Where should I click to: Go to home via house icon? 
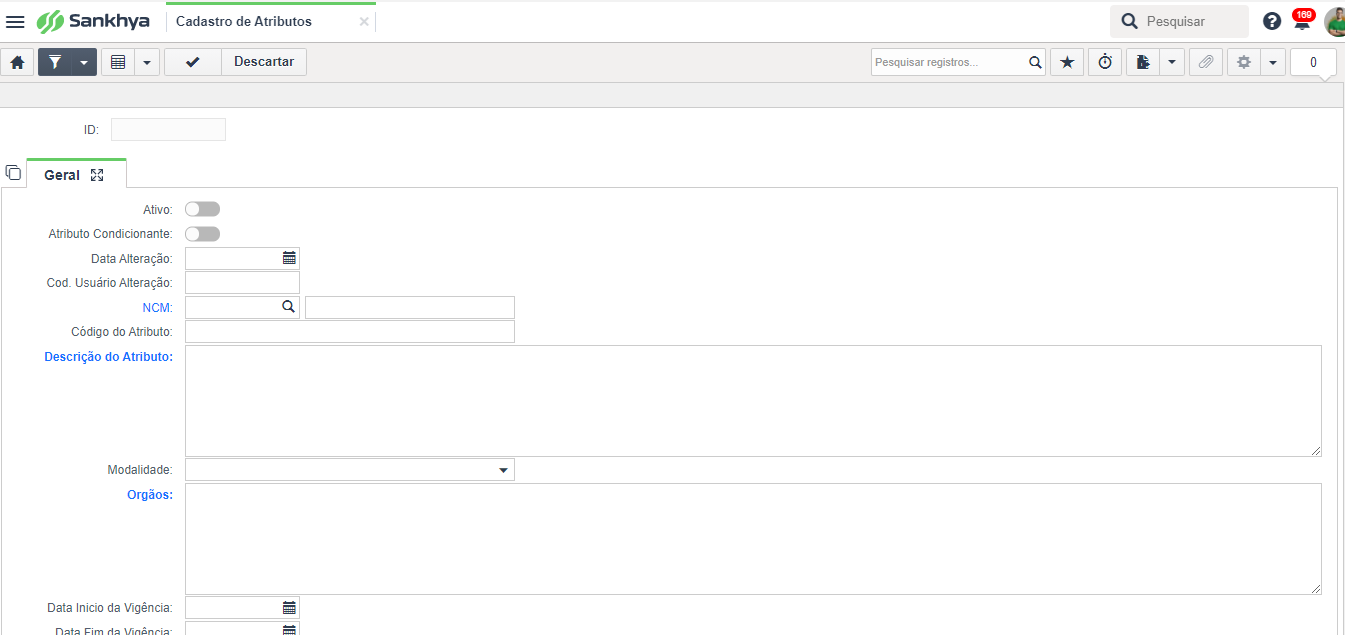[x=17, y=62]
